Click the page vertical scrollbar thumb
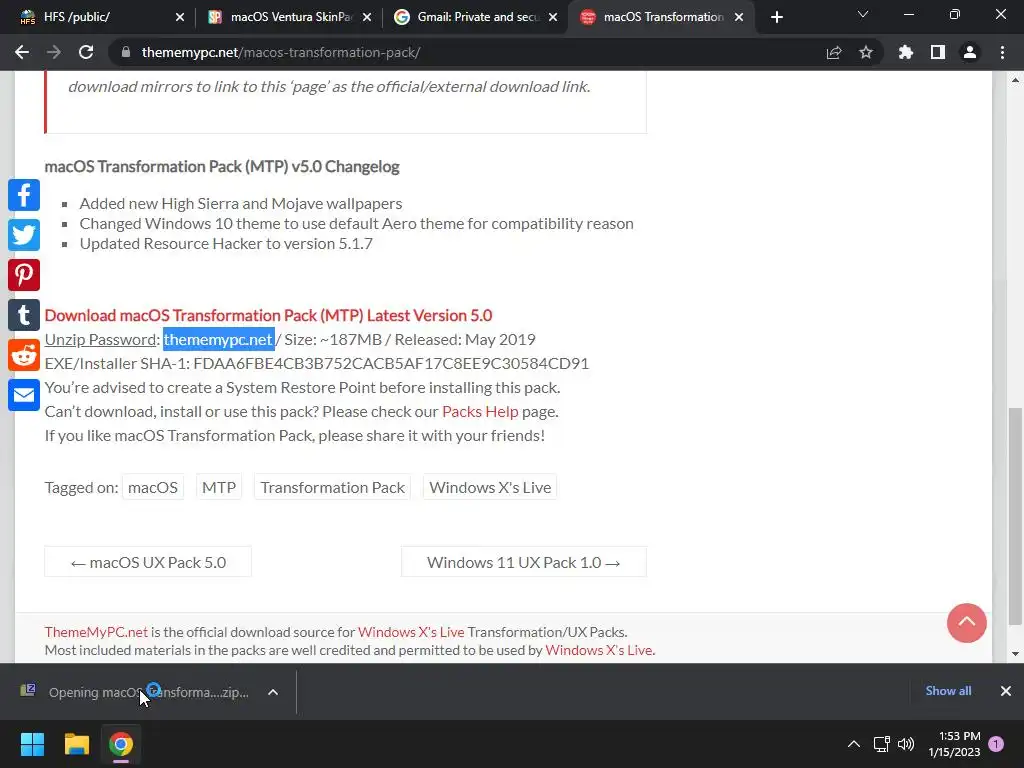The width and height of the screenshot is (1024, 768). pyautogui.click(x=1015, y=516)
